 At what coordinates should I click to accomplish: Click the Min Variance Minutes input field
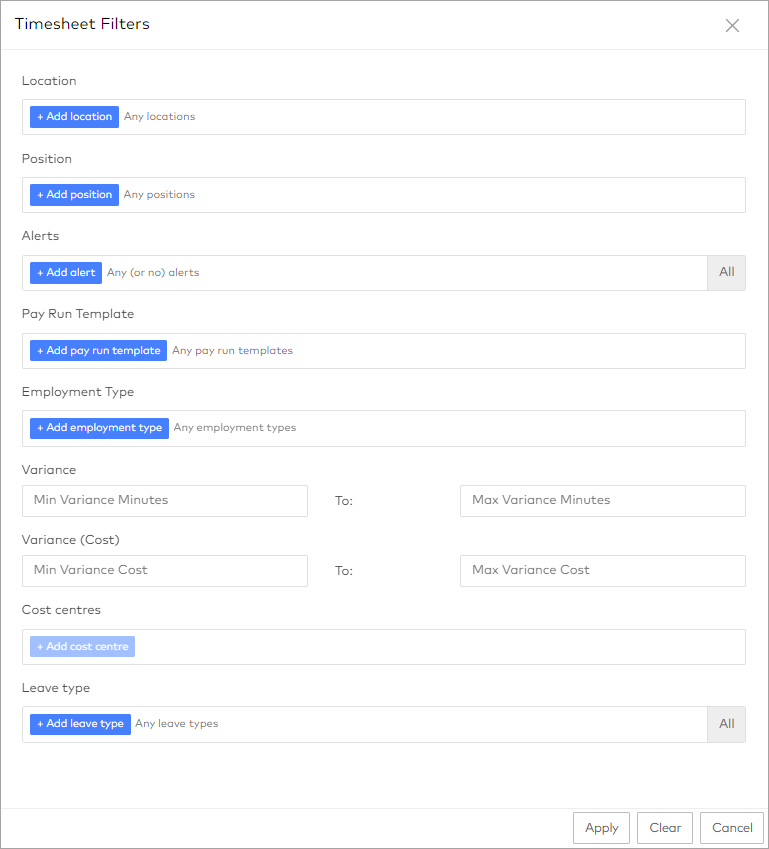point(164,500)
